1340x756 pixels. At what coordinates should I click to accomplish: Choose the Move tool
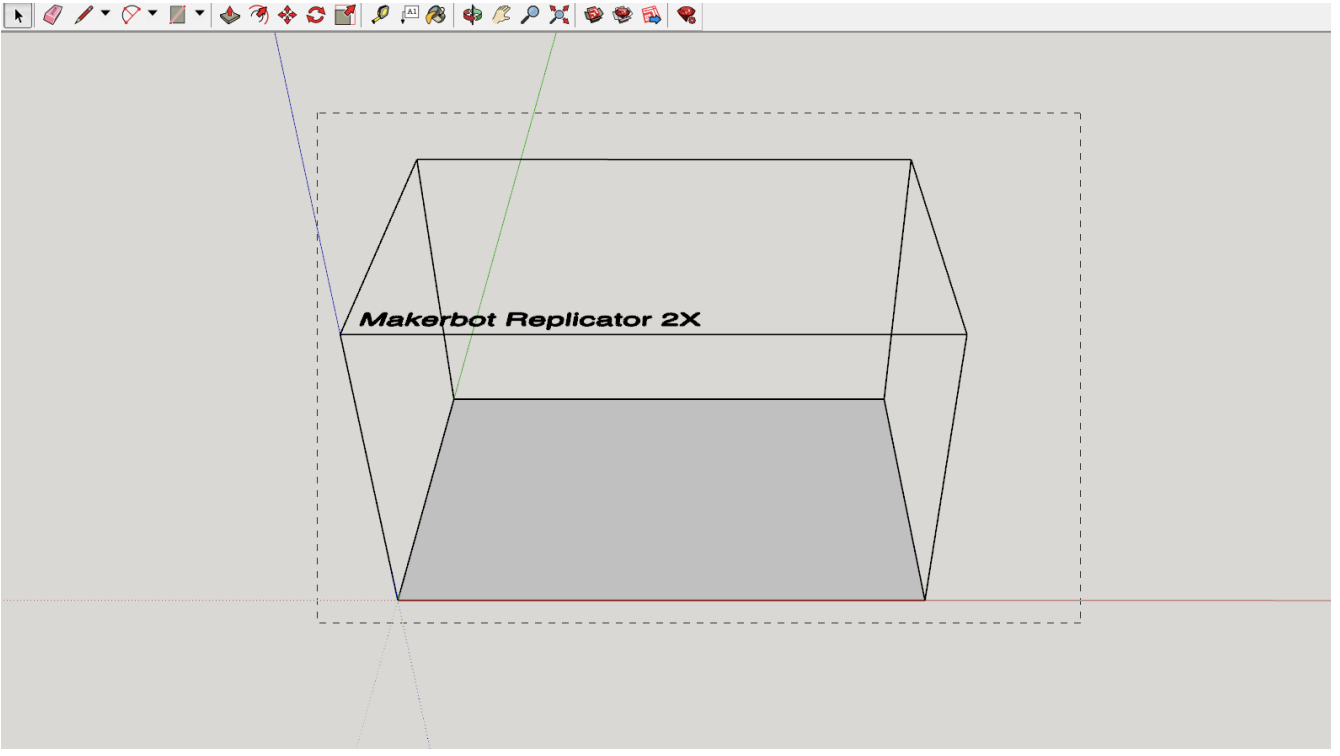tap(287, 15)
